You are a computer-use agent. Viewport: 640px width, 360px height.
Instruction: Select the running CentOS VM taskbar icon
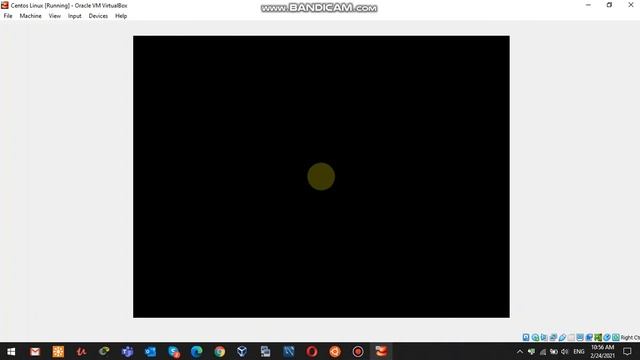[x=381, y=351]
